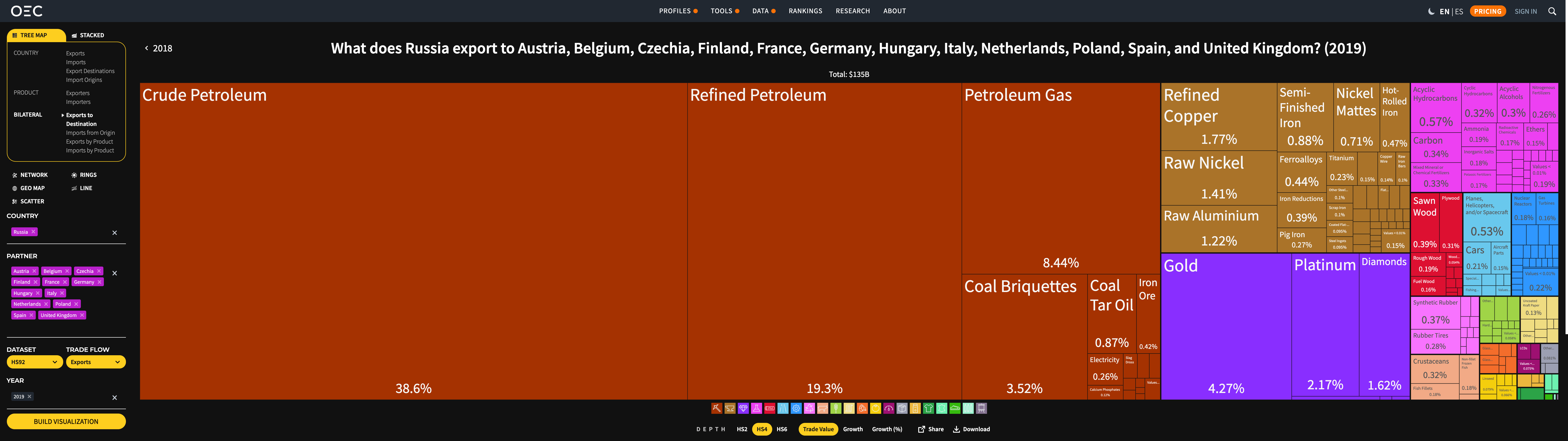Filter by Animal Products cow icon
The width and height of the screenshot is (1568, 441).
pyautogui.click(x=823, y=409)
